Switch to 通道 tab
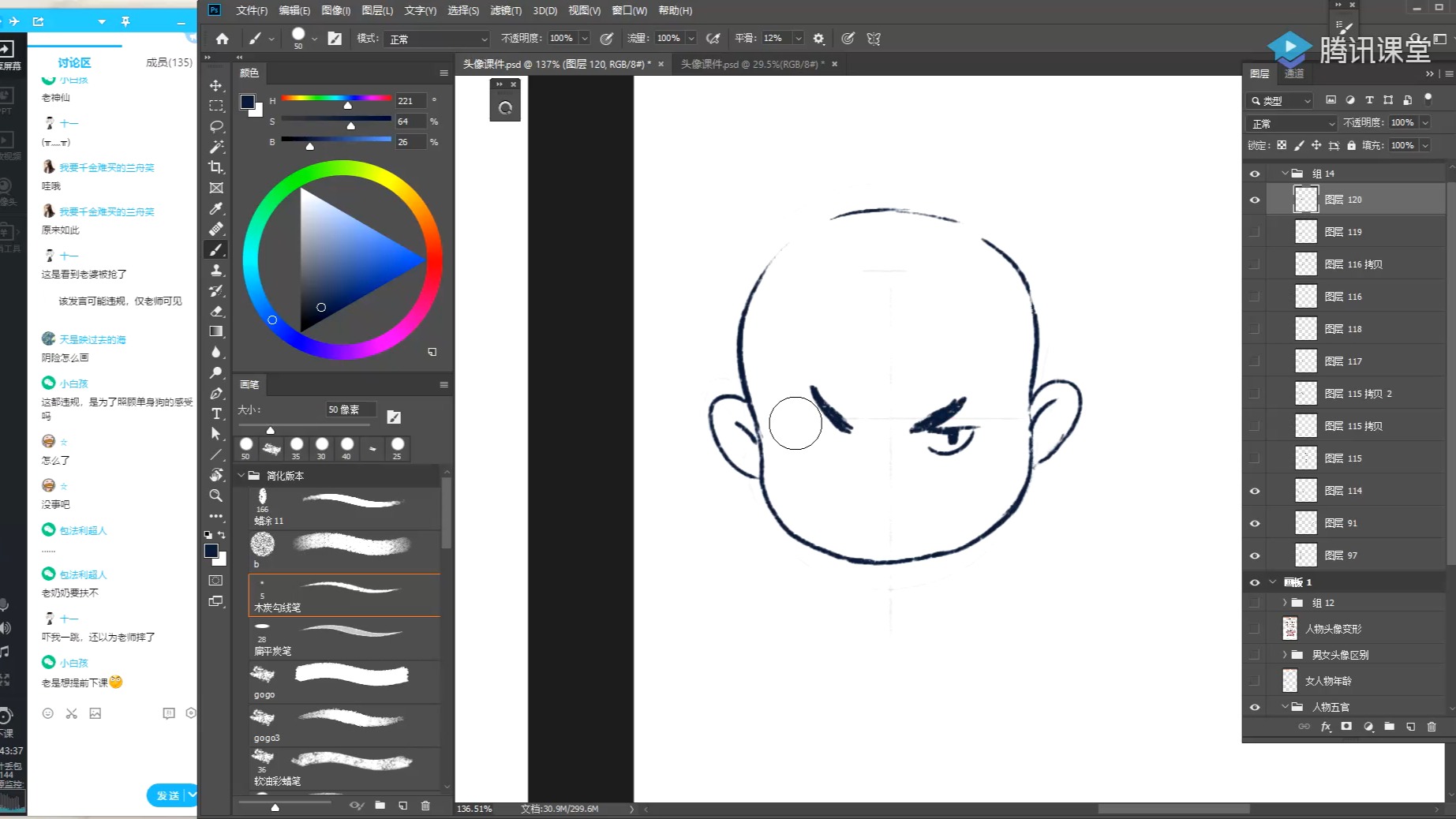The height and width of the screenshot is (819, 1456). pos(1294,73)
